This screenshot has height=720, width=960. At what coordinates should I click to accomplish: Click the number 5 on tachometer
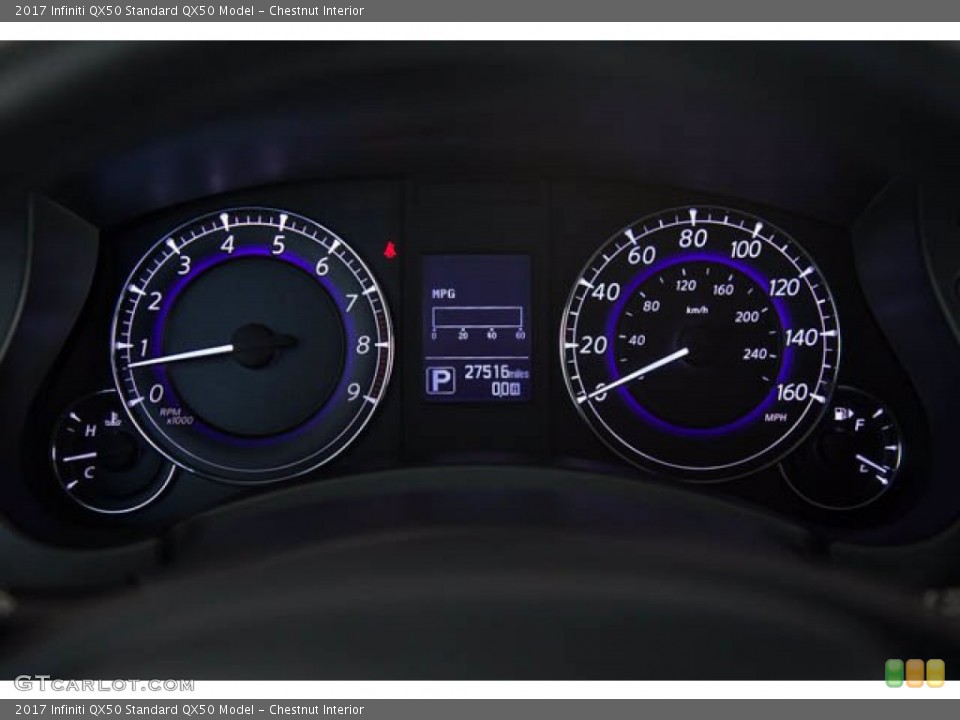(279, 246)
